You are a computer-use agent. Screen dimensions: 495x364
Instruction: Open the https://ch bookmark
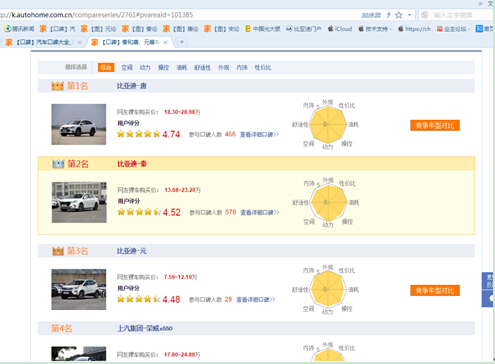point(414,29)
